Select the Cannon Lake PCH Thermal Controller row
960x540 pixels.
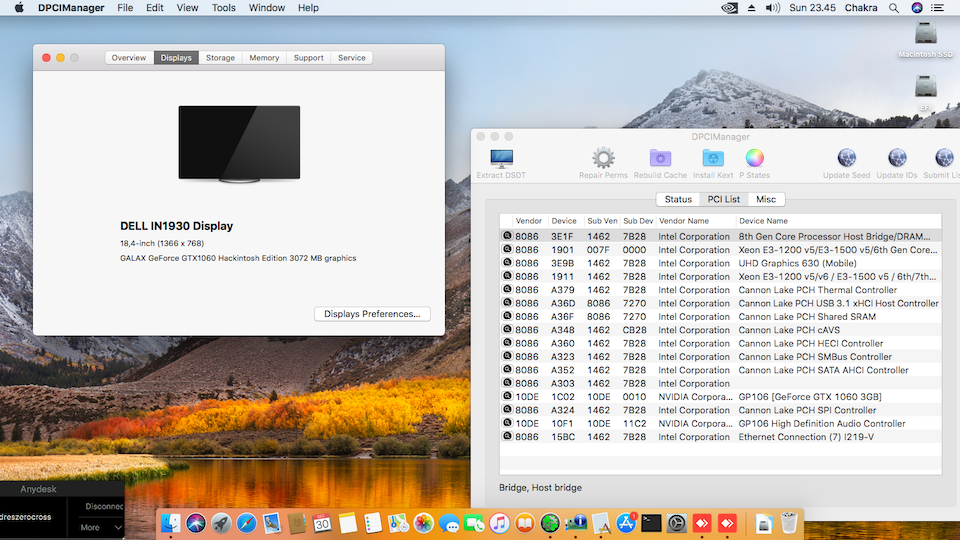[721, 290]
